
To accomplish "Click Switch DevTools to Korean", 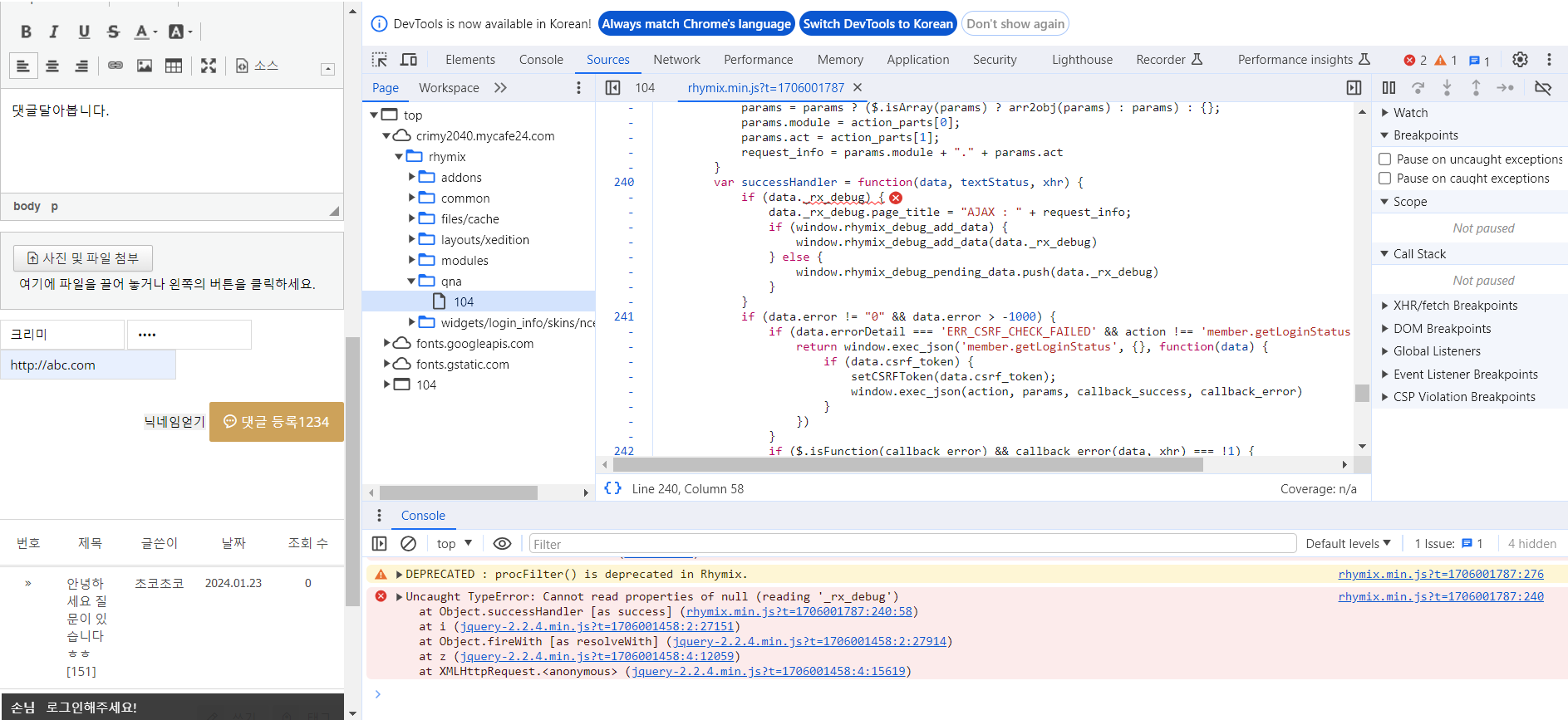I will click(878, 24).
